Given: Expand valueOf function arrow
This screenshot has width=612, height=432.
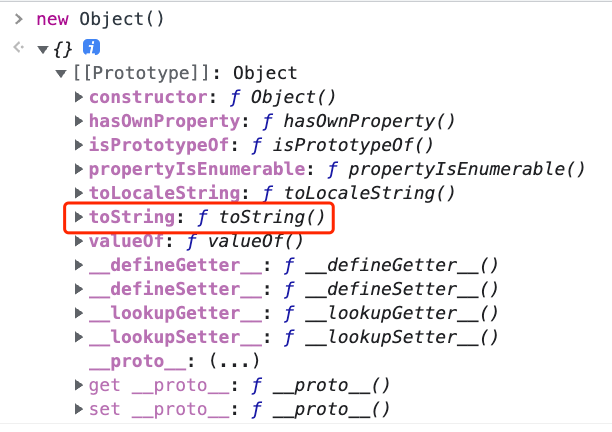Looking at the screenshot, I should 79,241.
